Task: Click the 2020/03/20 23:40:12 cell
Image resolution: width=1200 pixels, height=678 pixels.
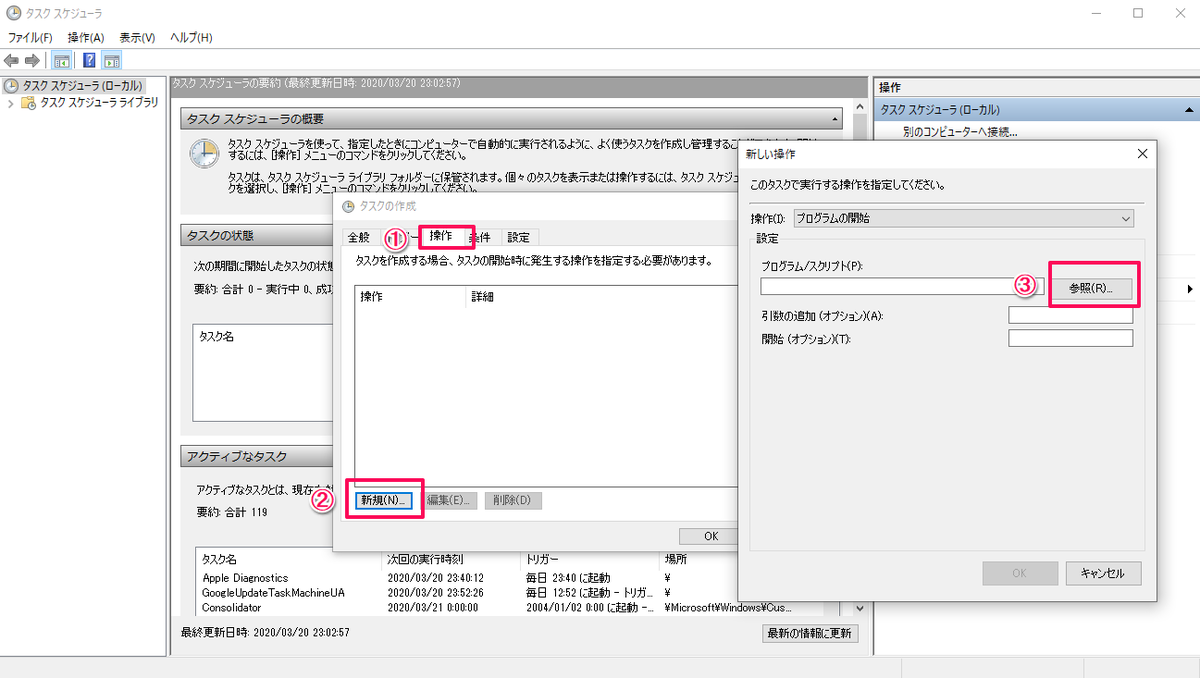Action: click(436, 578)
